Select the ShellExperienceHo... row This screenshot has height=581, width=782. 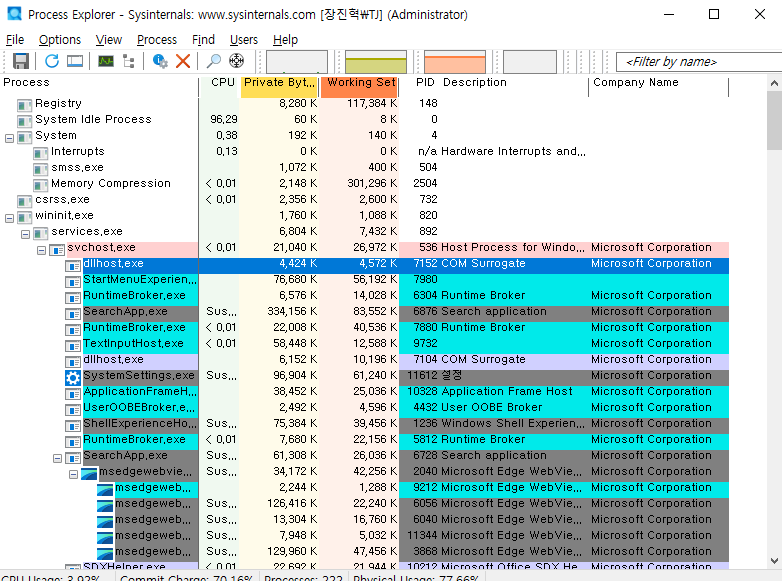[x=364, y=423]
